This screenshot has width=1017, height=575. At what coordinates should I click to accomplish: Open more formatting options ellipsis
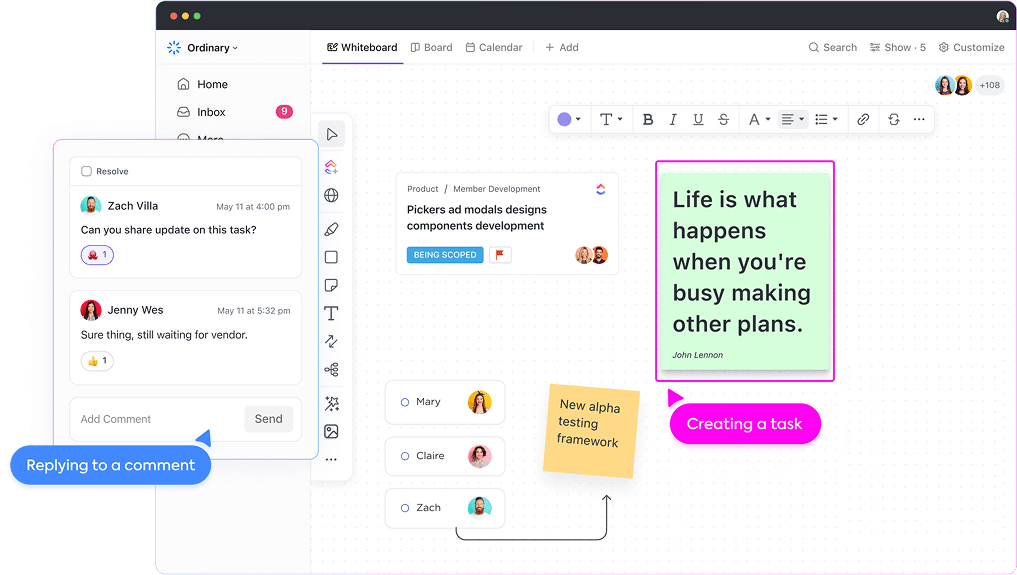(919, 119)
